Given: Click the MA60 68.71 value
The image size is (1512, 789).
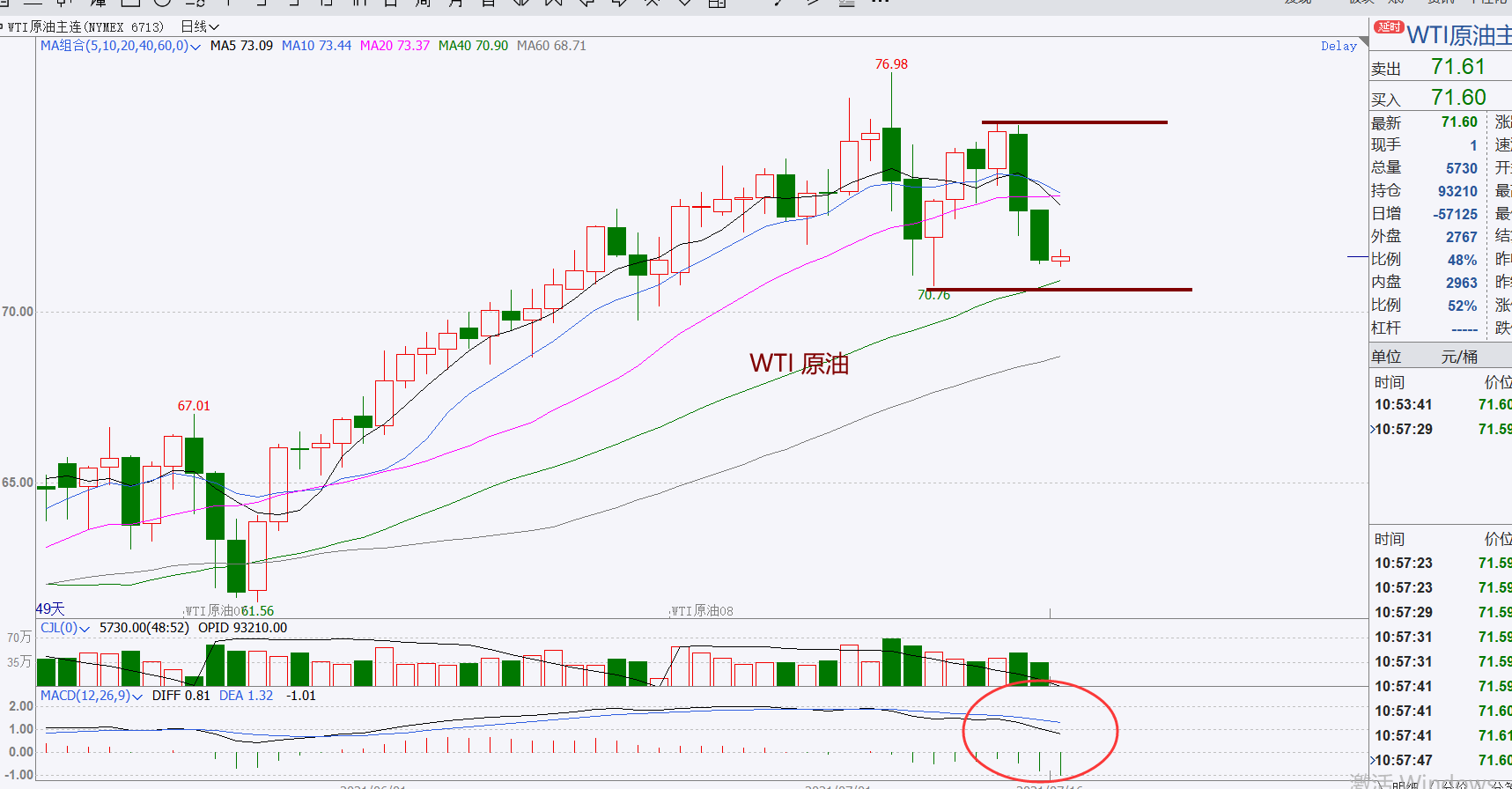Looking at the screenshot, I should coord(551,46).
